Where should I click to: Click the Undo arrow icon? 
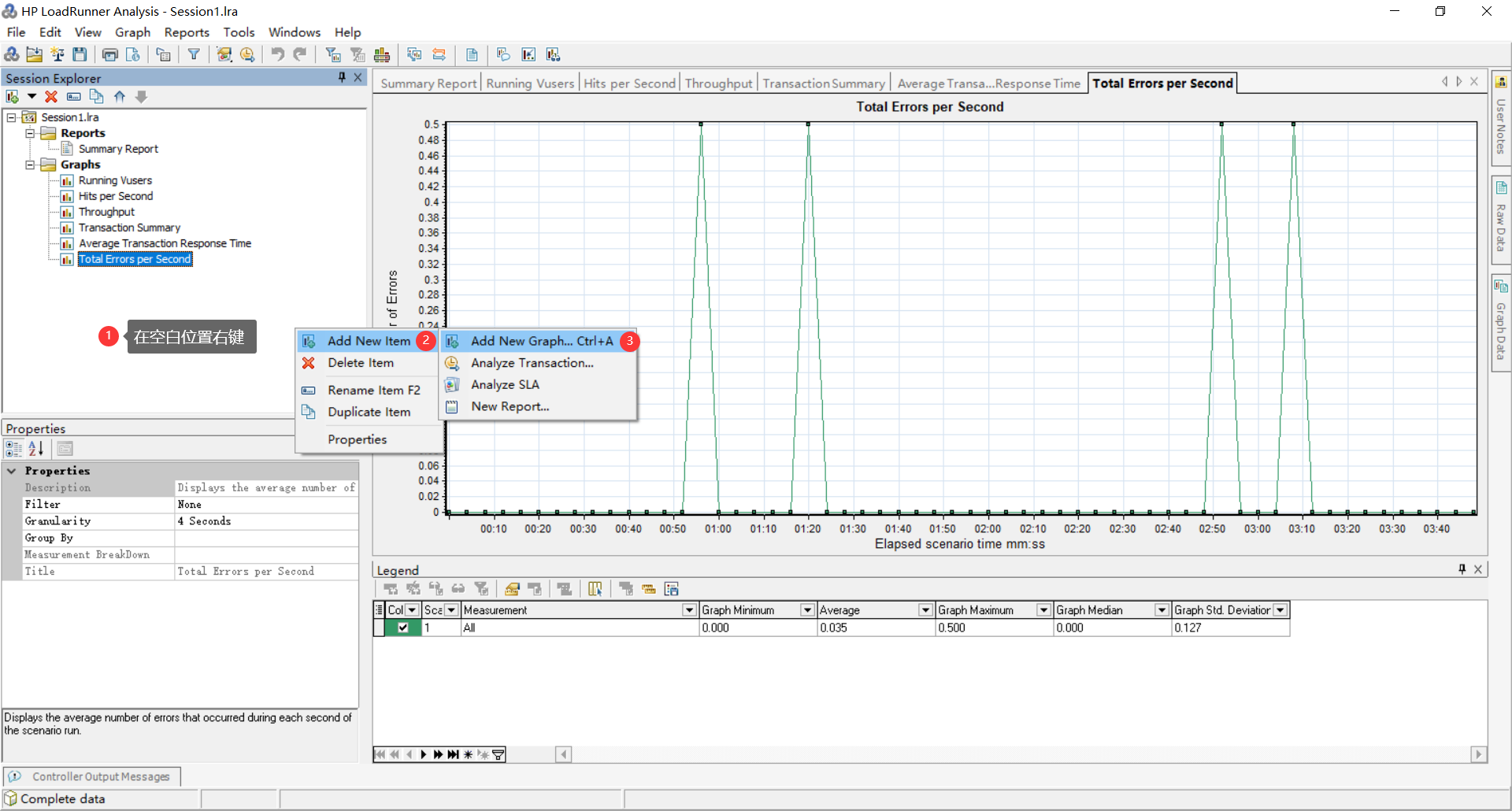point(277,54)
